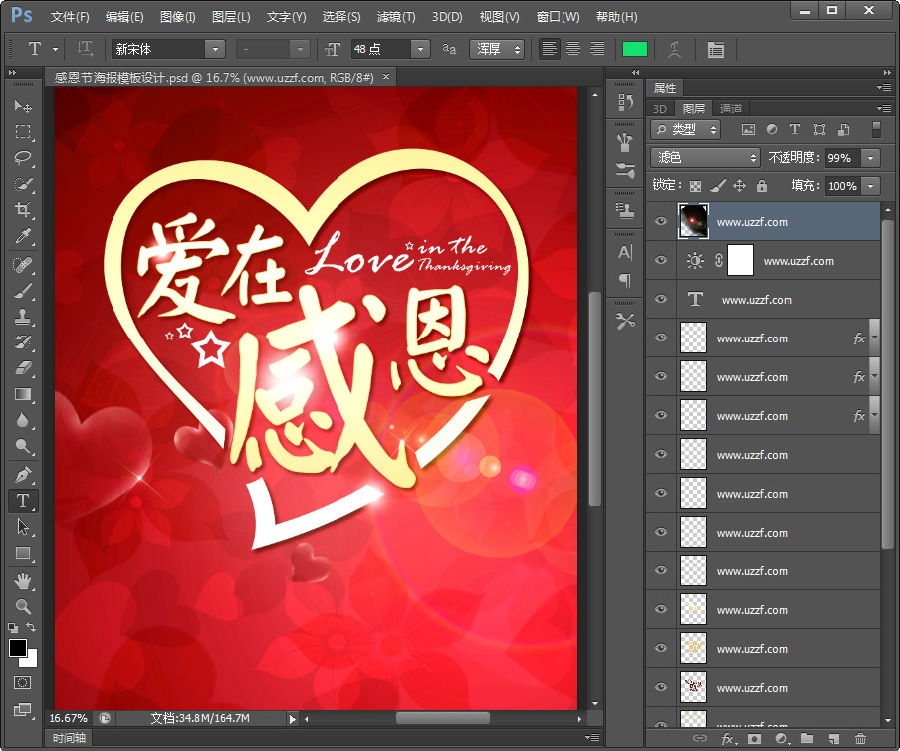Select the Move tool

coord(23,106)
